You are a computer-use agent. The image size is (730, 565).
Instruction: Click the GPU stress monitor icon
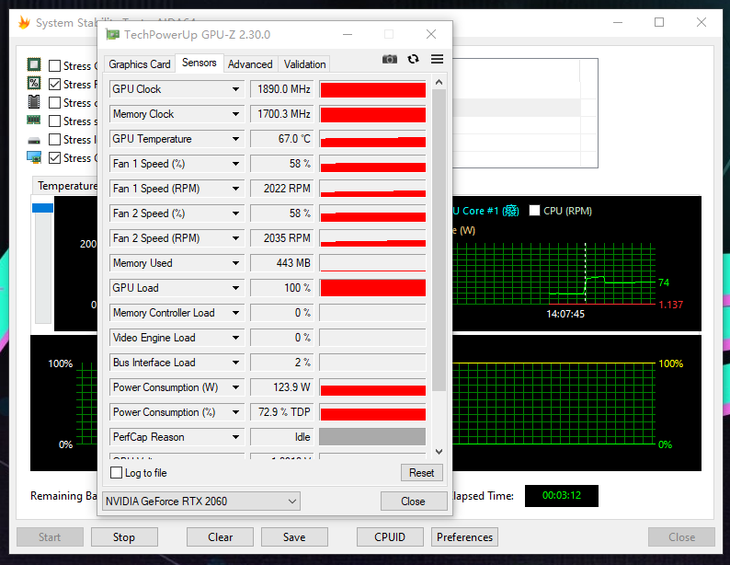[34, 158]
